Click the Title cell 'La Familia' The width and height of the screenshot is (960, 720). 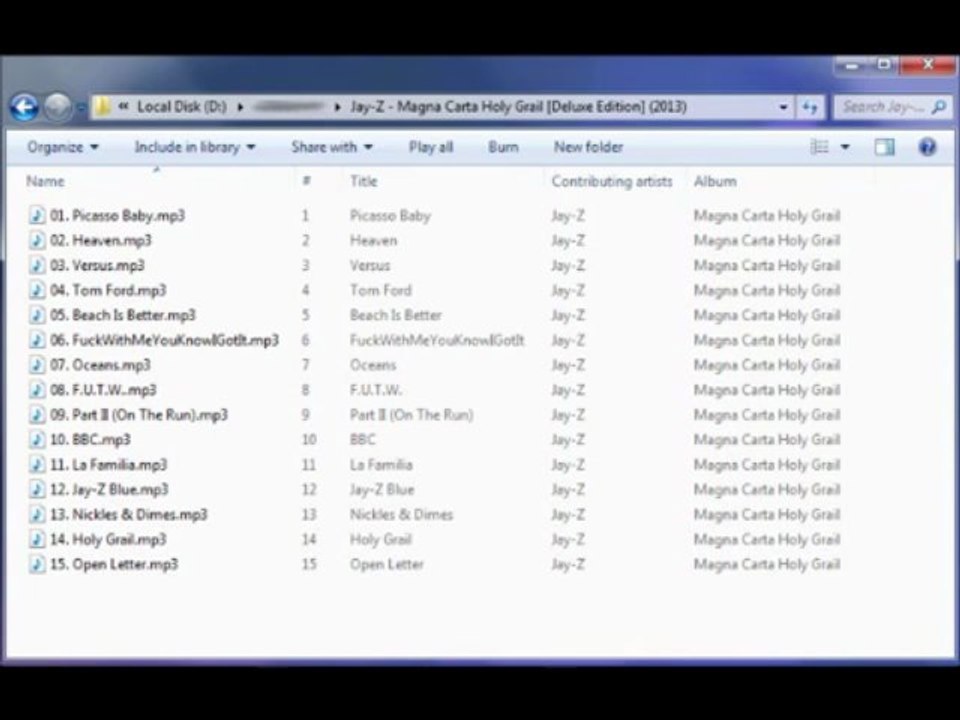(381, 465)
